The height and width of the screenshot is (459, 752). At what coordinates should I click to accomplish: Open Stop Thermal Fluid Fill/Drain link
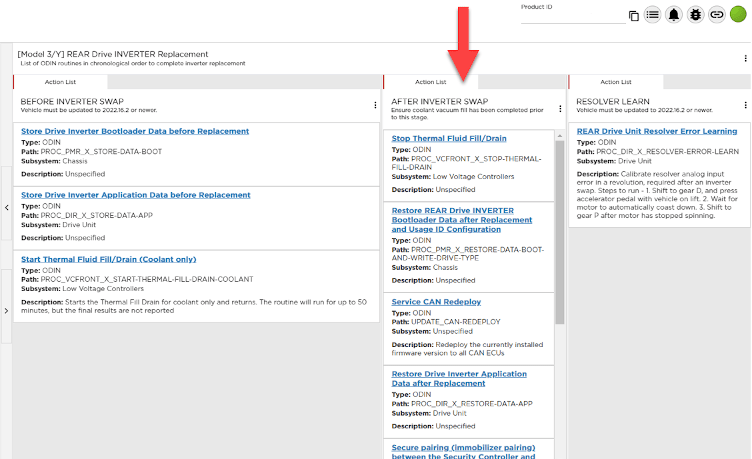click(x=450, y=139)
